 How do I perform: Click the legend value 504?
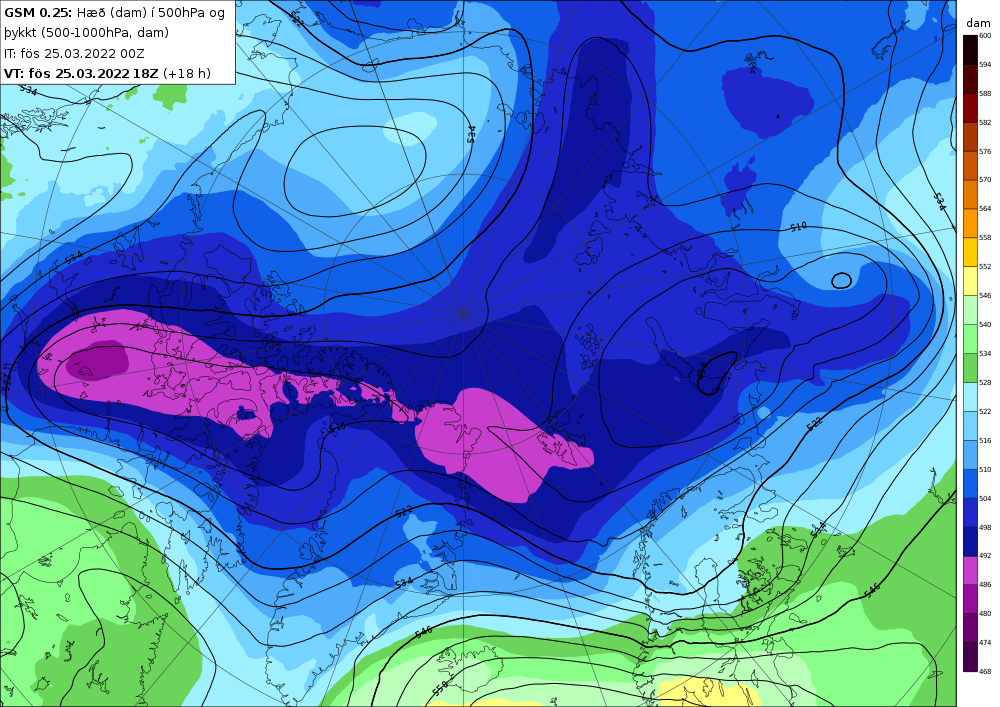(x=985, y=499)
